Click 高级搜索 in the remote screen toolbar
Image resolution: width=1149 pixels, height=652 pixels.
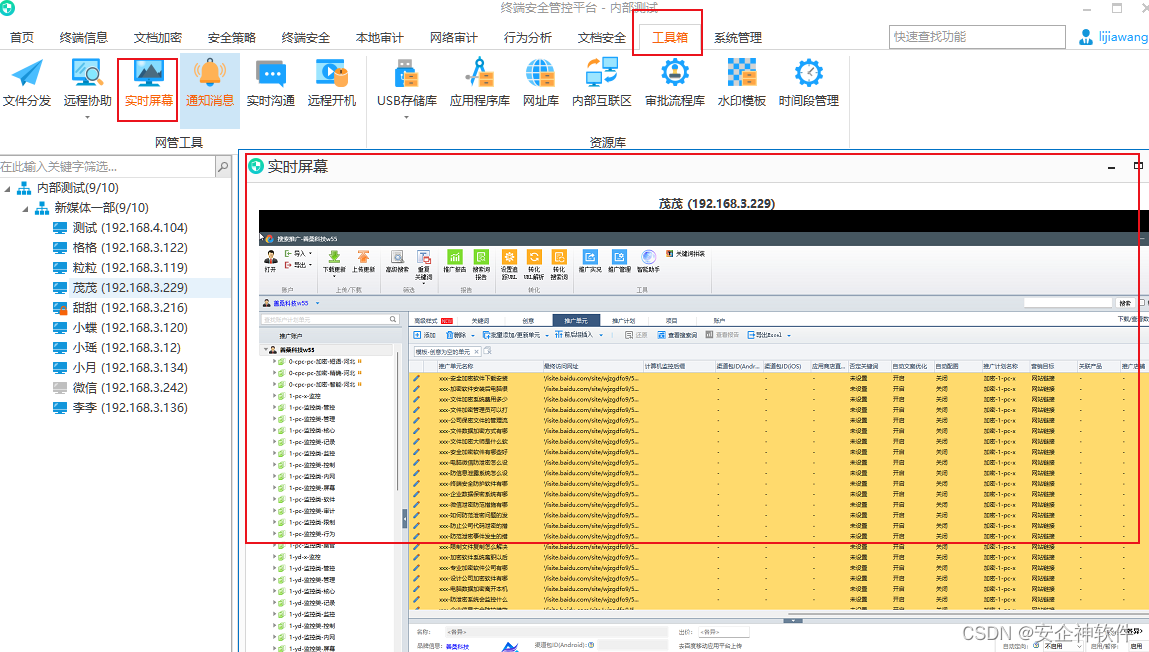pyautogui.click(x=397, y=262)
